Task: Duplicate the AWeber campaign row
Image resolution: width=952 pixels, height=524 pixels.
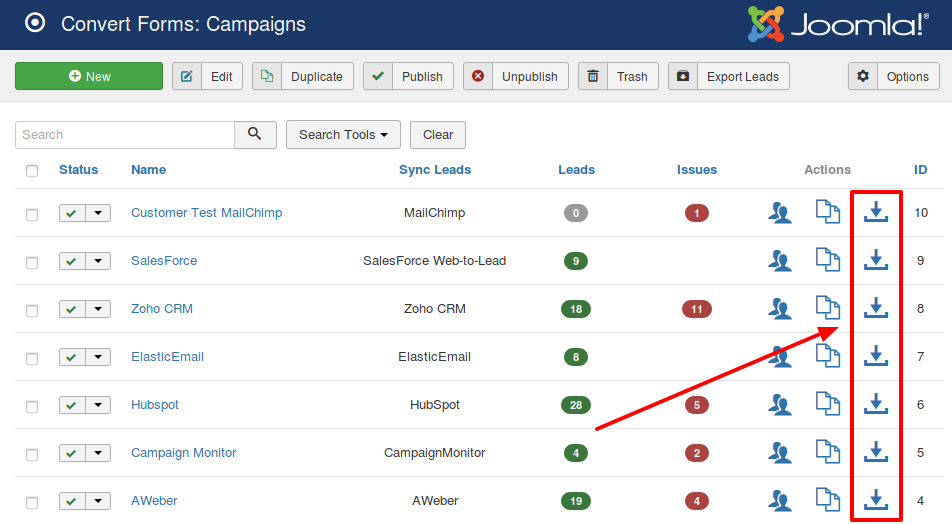Action: pos(828,500)
